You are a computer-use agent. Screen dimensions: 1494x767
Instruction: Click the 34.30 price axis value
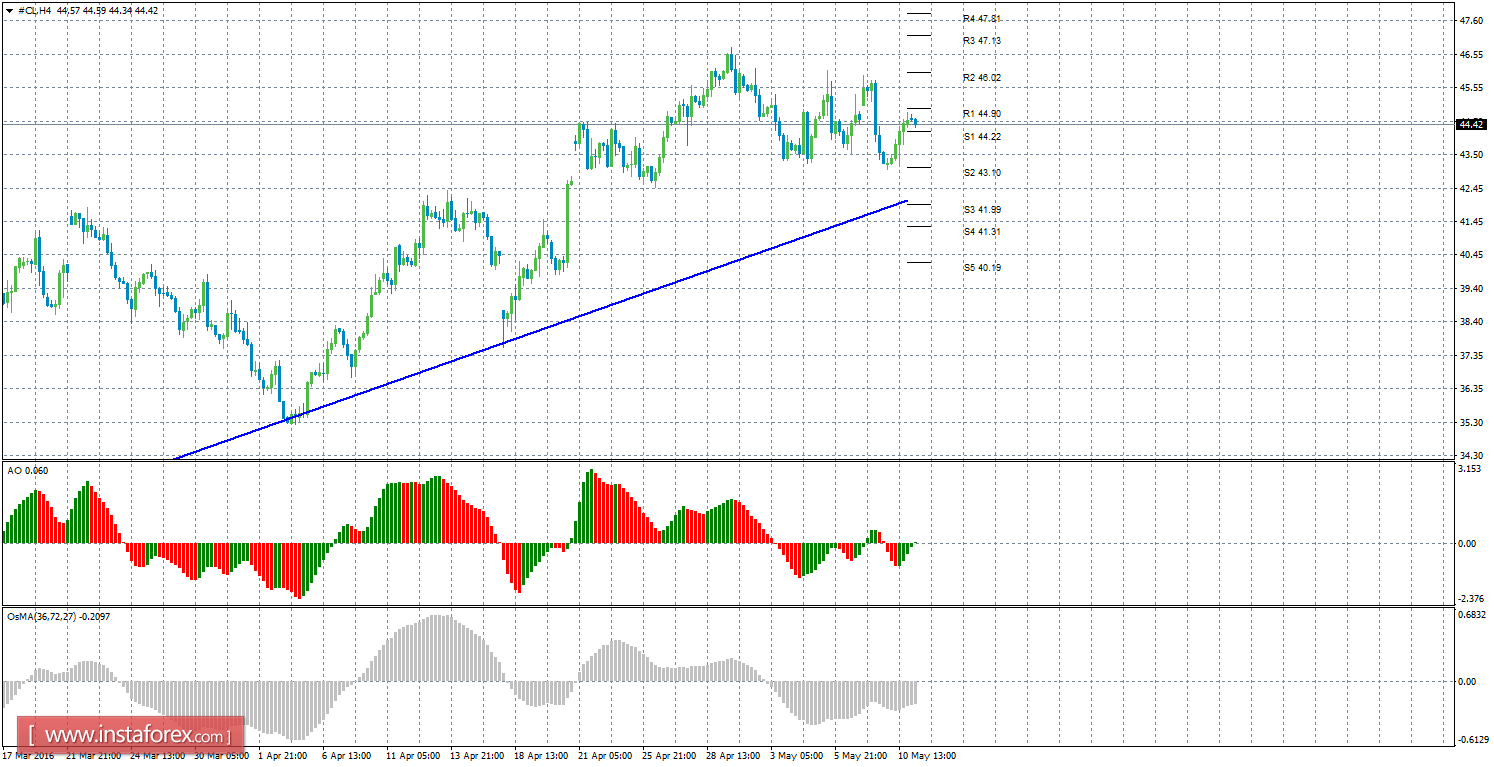(x=1471, y=455)
